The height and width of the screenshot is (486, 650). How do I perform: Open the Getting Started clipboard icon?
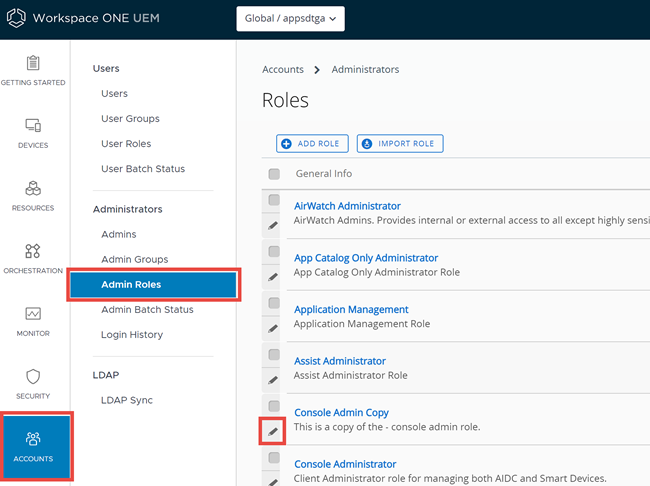coord(33,63)
